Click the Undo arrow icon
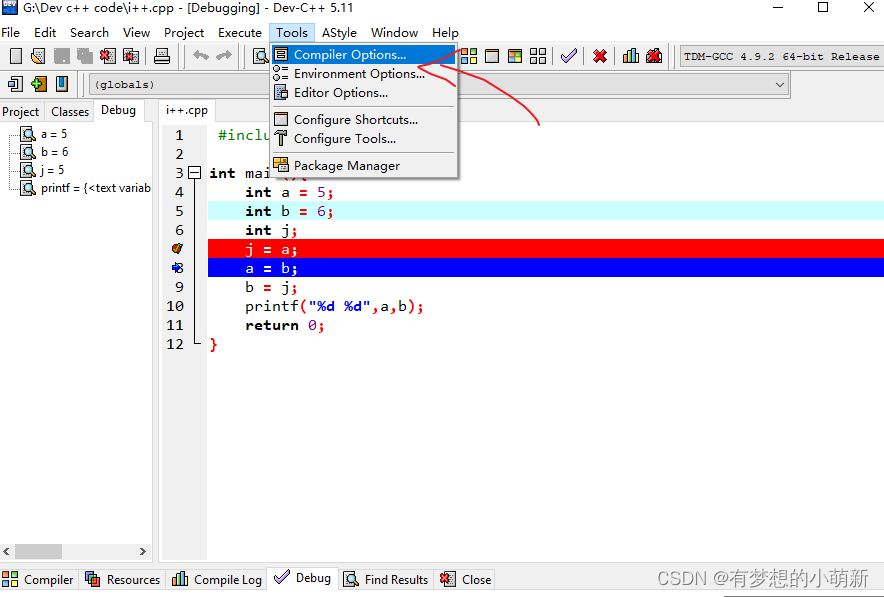 [201, 55]
